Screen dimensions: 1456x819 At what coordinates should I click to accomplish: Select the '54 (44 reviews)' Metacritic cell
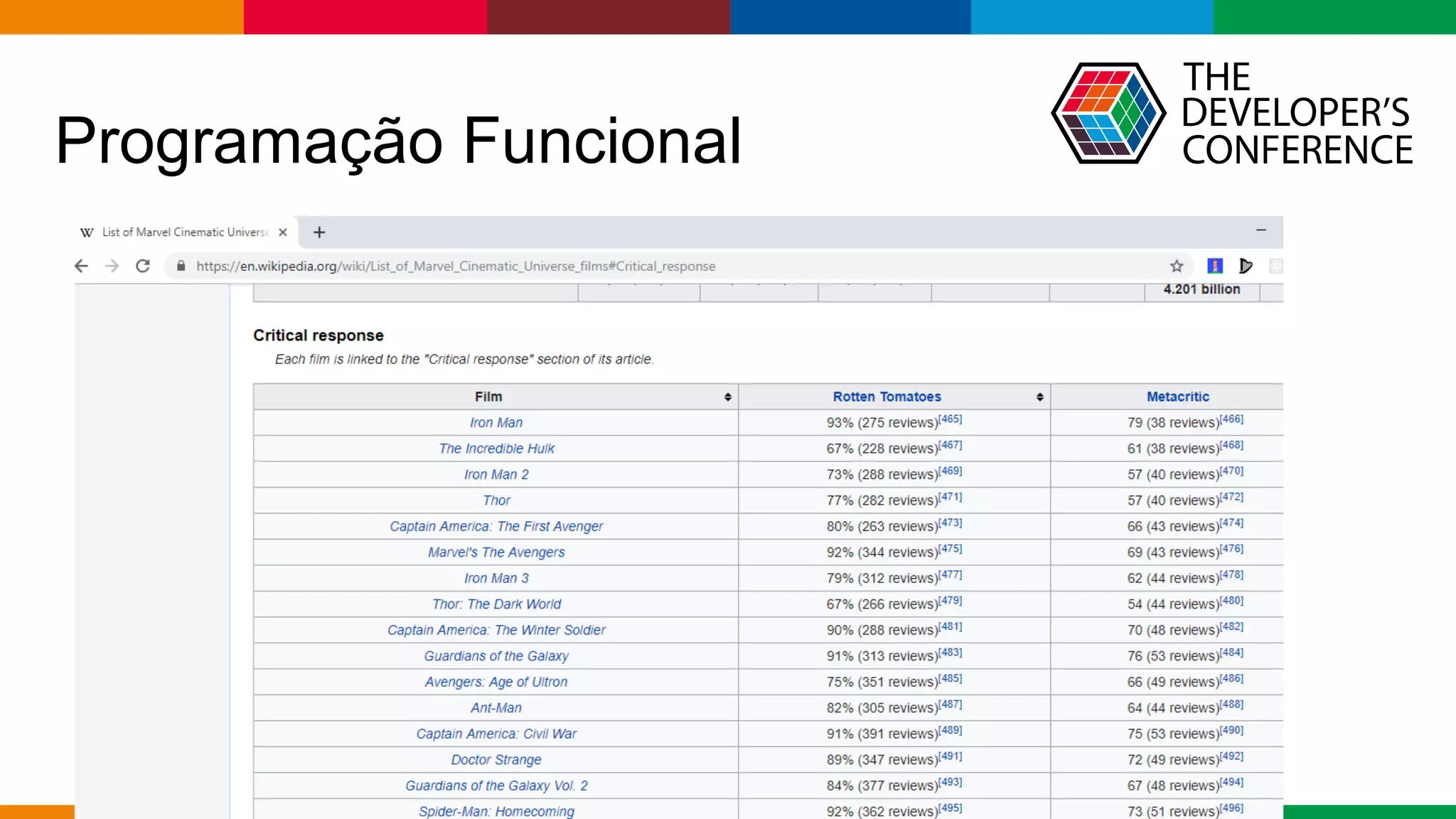click(x=1167, y=604)
